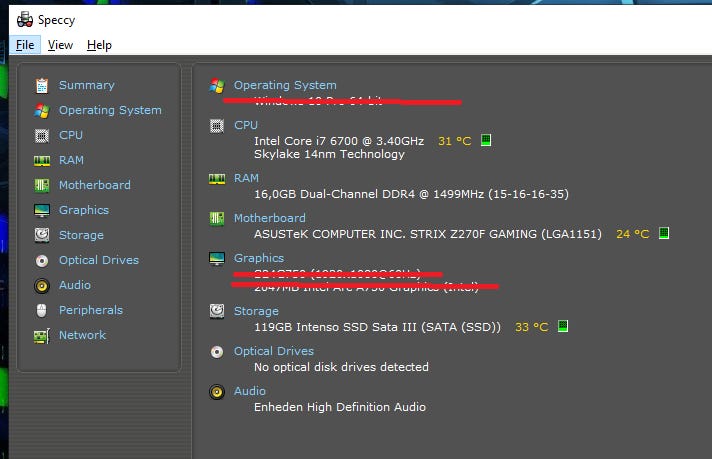Image resolution: width=712 pixels, height=459 pixels.
Task: Open Operating System heading link in summary
Action: tap(285, 85)
